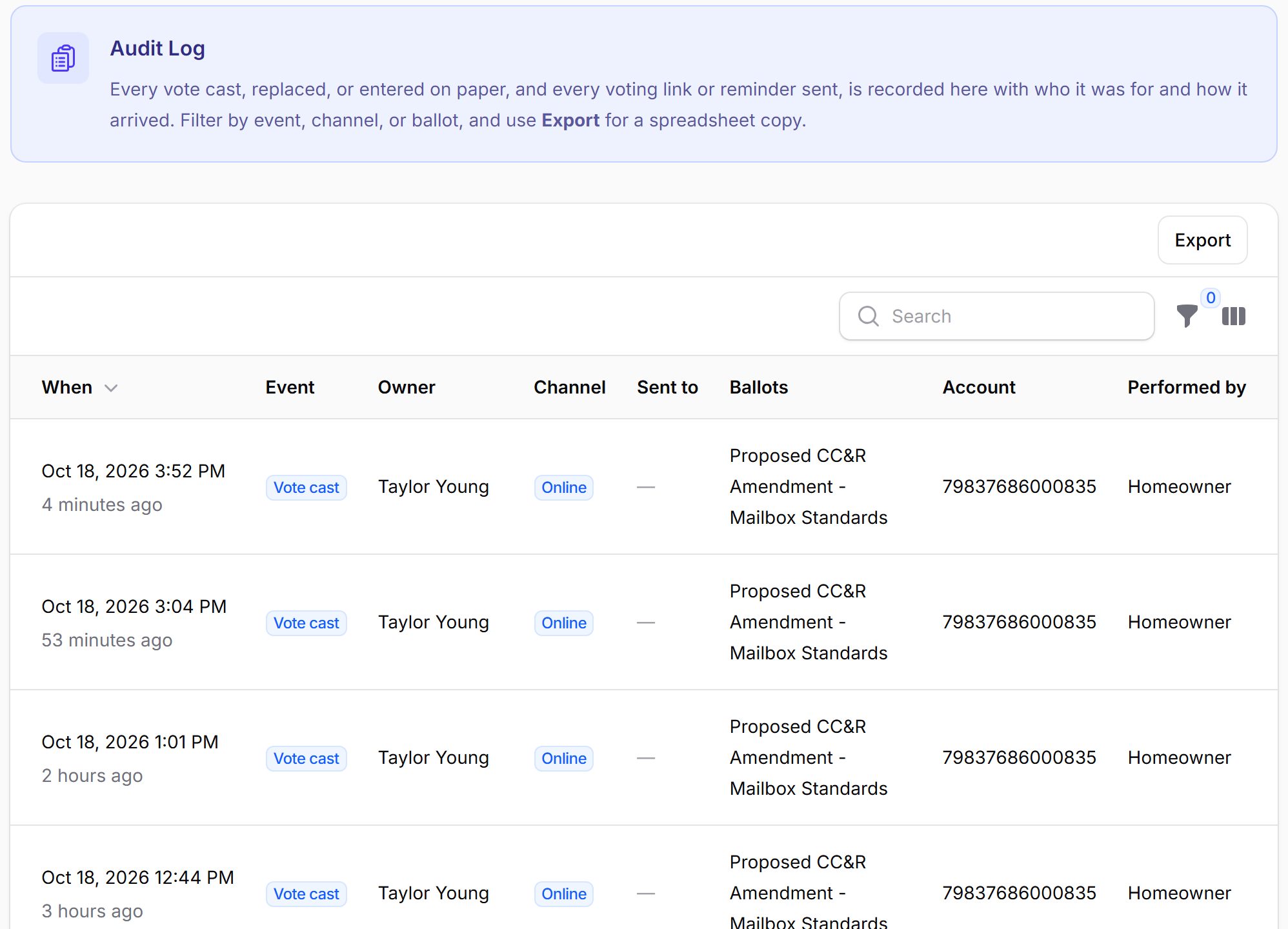This screenshot has height=929, width=1288.
Task: Click ballot name in the 3:52 PM row
Action: coord(809,486)
